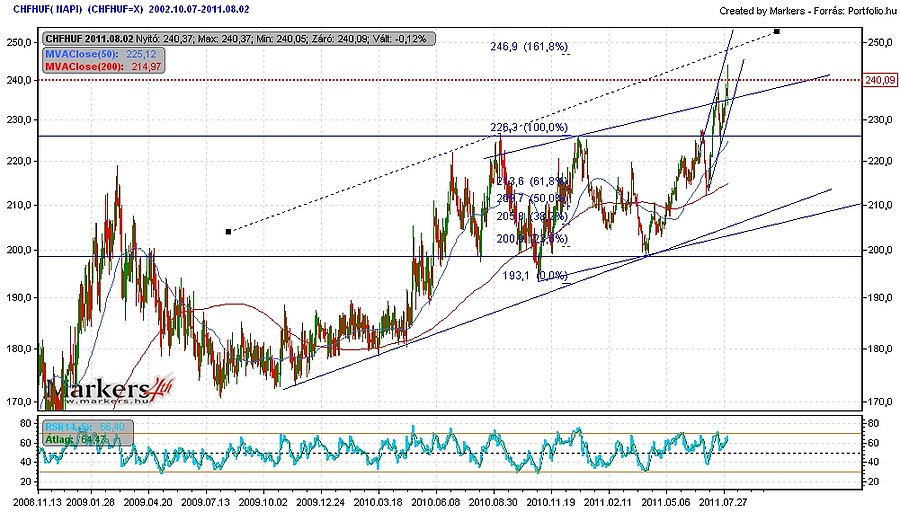Select the 226,3 (100,0%) Fibonacci level label
This screenshot has height=512, width=900.
point(529,128)
